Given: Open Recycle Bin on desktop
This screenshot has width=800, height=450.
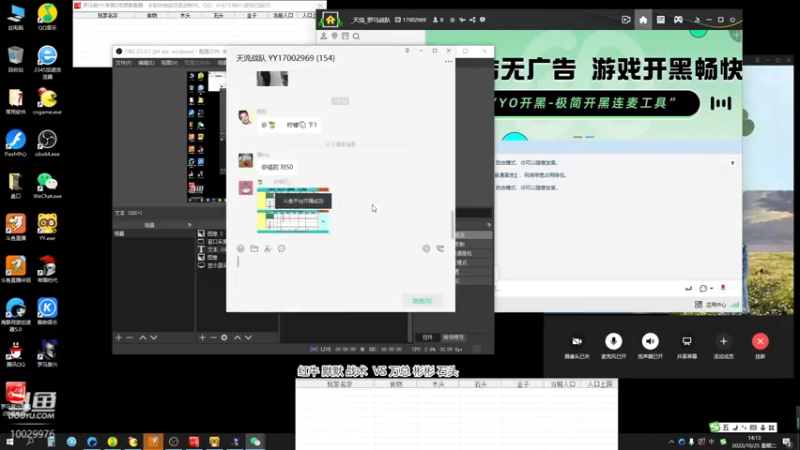Looking at the screenshot, I should coord(15,59).
